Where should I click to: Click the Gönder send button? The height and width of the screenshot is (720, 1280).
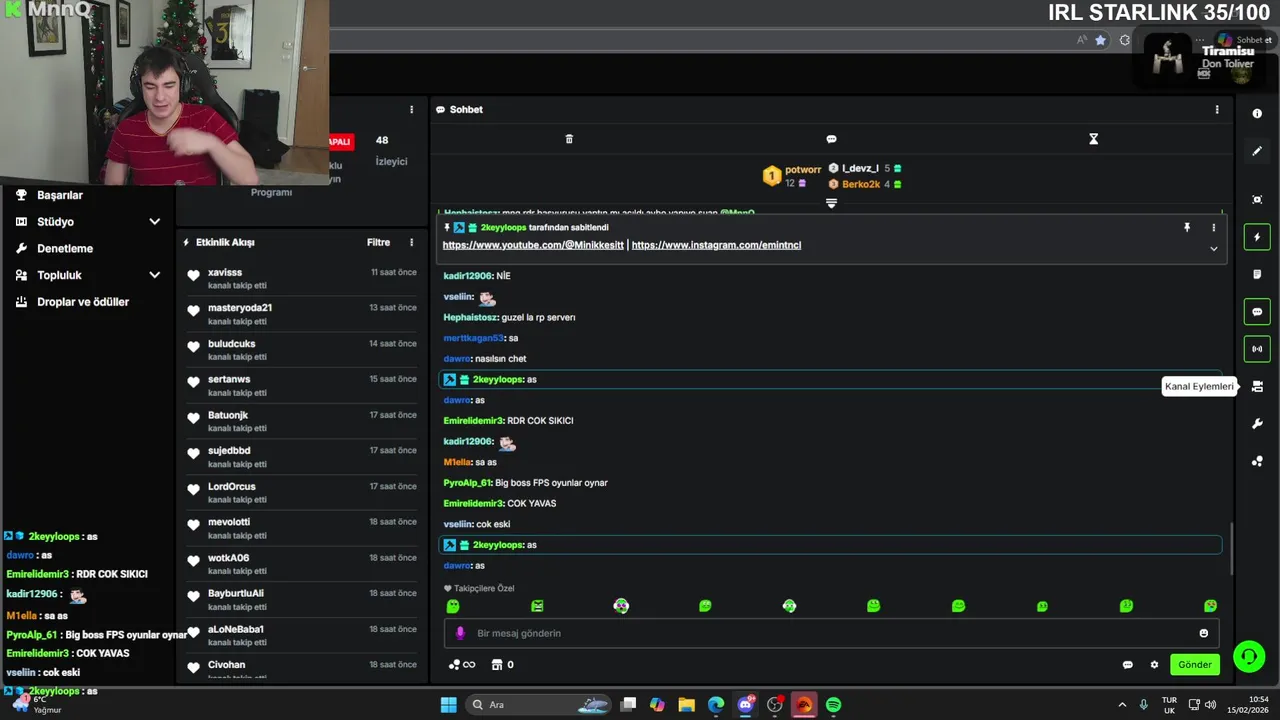[1195, 665]
